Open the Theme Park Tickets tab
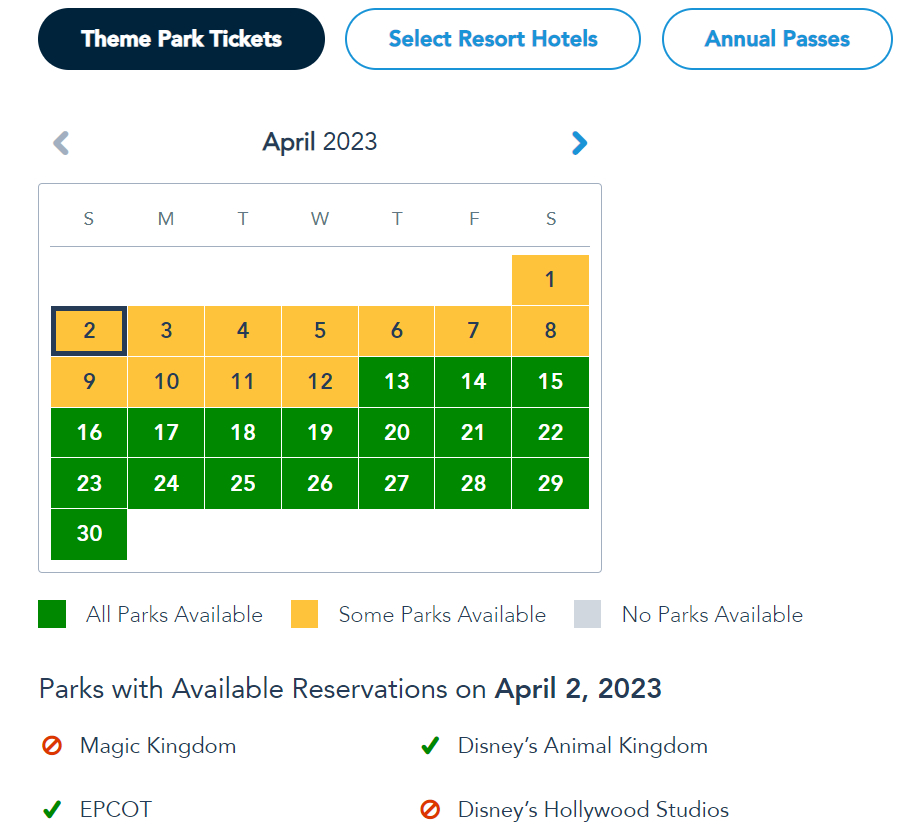The width and height of the screenshot is (911, 835). tap(181, 39)
